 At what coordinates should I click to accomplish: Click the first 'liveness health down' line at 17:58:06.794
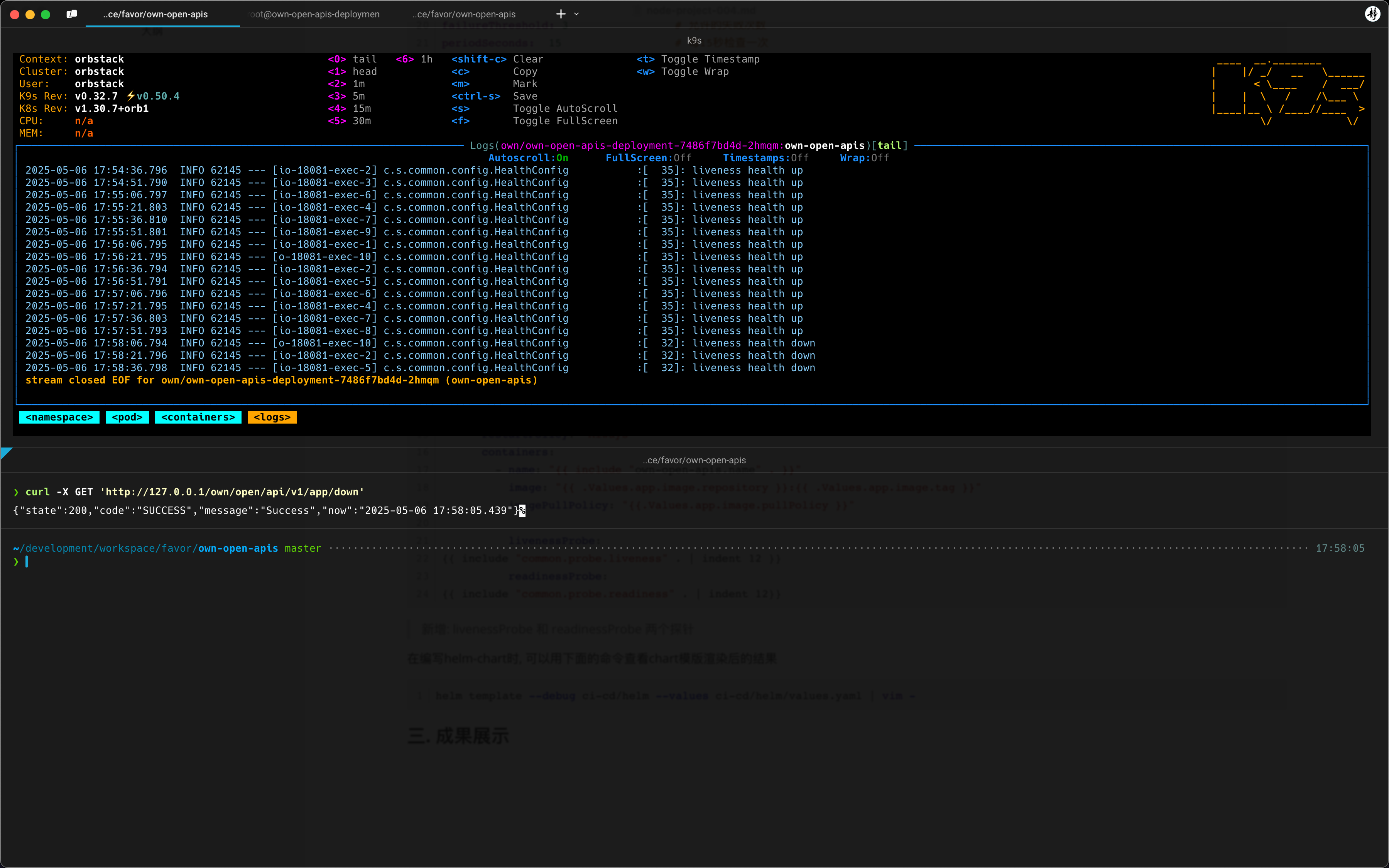(421, 343)
